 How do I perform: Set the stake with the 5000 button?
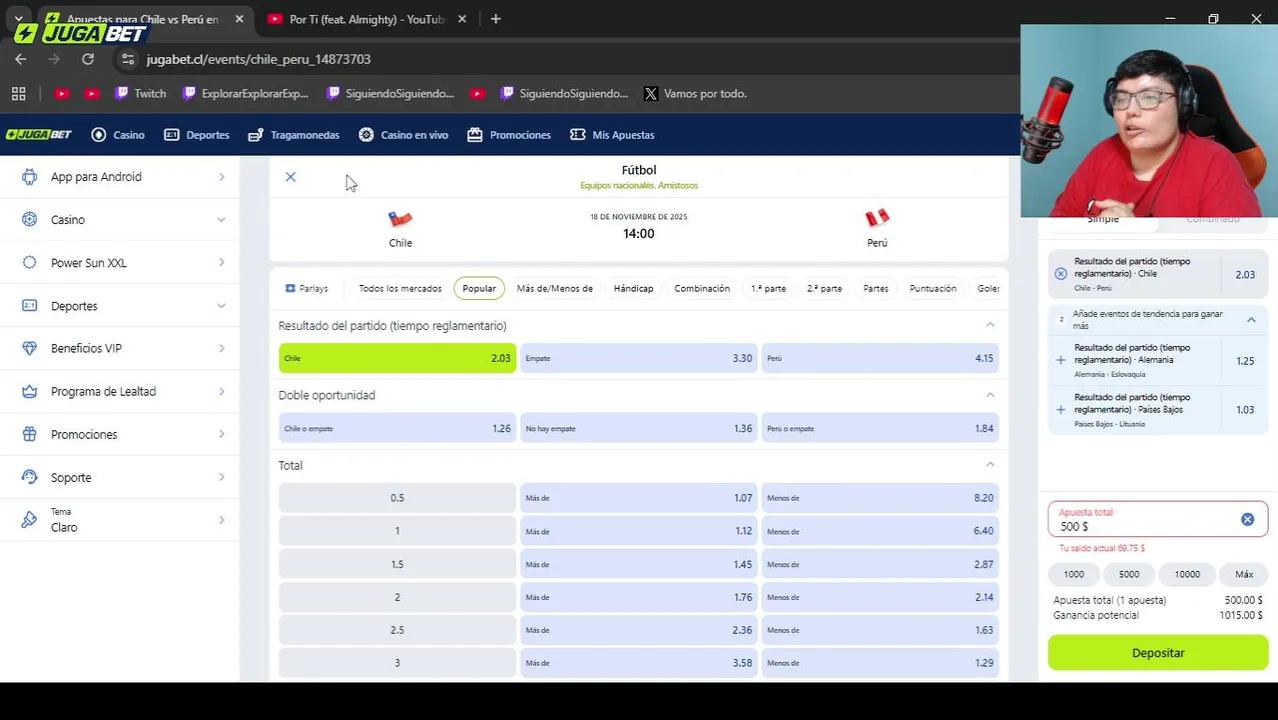click(1129, 574)
